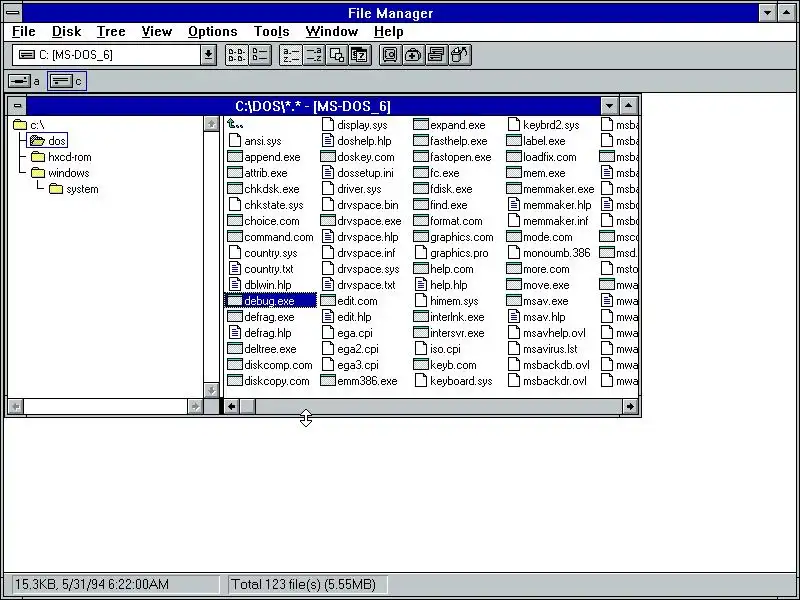The width and height of the screenshot is (800, 600).
Task: Open the Tools menu
Action: (x=271, y=32)
